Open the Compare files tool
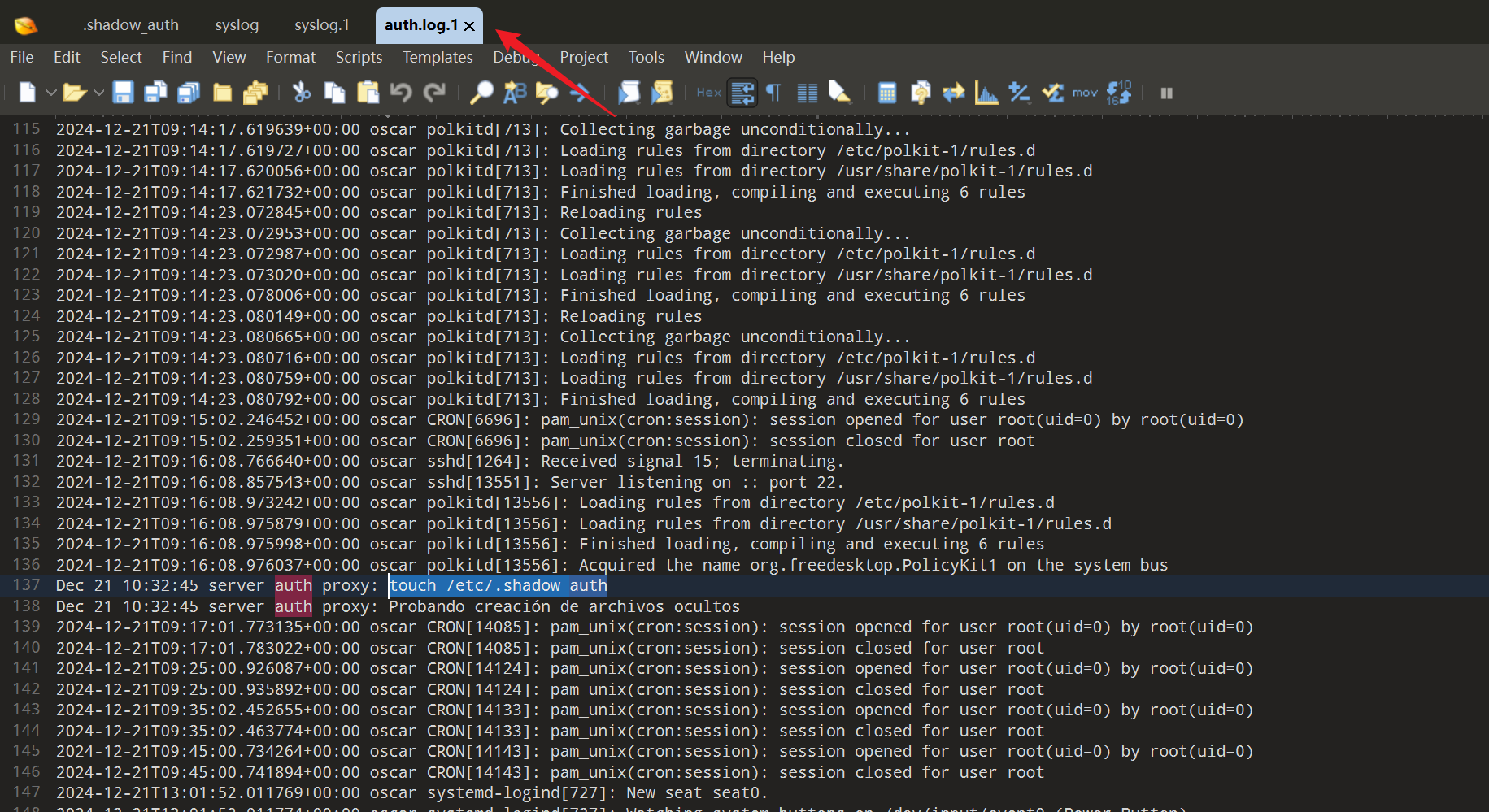Image resolution: width=1489 pixels, height=812 pixels. click(x=954, y=93)
